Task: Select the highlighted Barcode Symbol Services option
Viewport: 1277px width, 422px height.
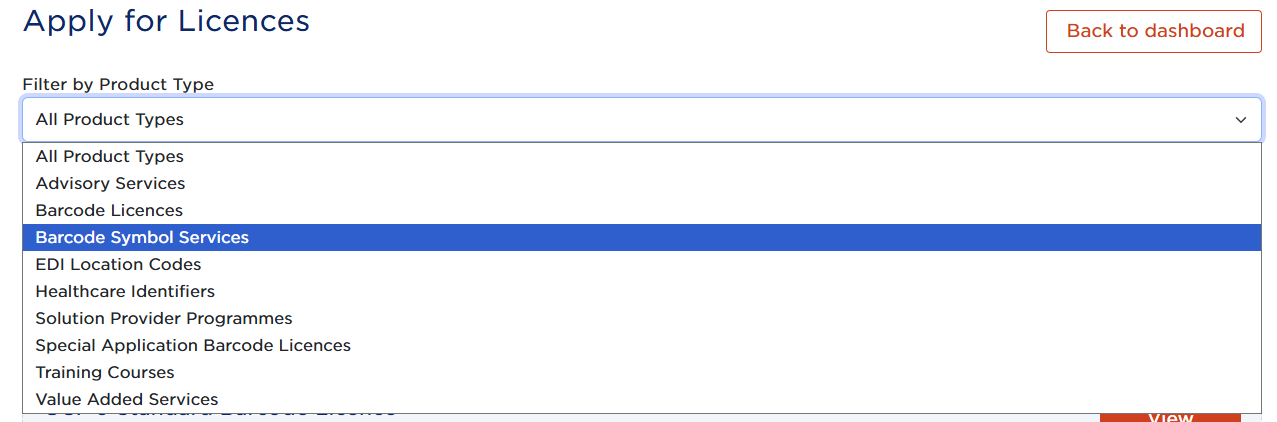Action: pos(142,238)
